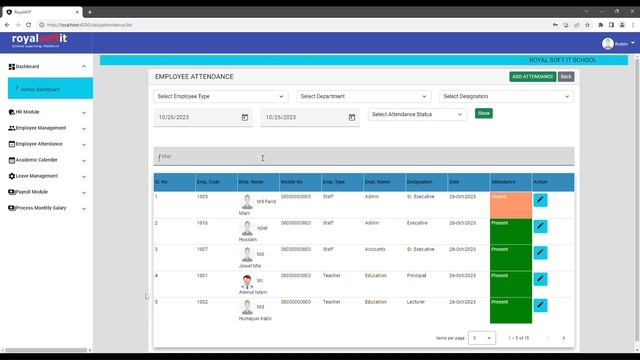Change the items per page dropdown
Viewport: 640px width, 360px height.
pos(482,338)
